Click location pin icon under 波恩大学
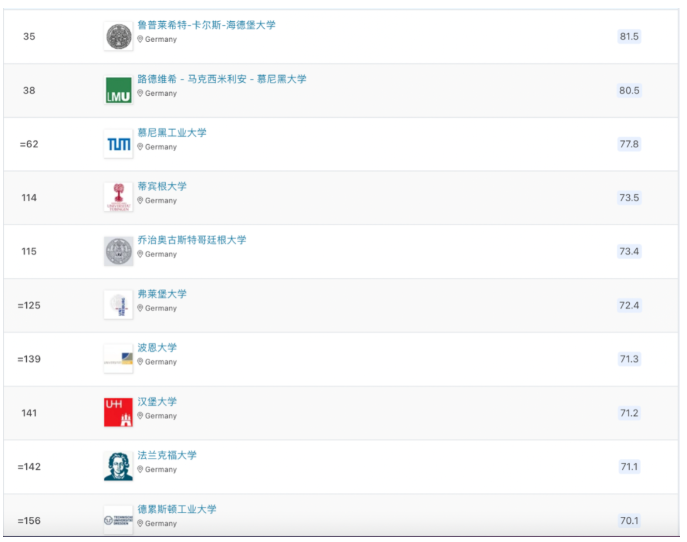 [x=140, y=361]
